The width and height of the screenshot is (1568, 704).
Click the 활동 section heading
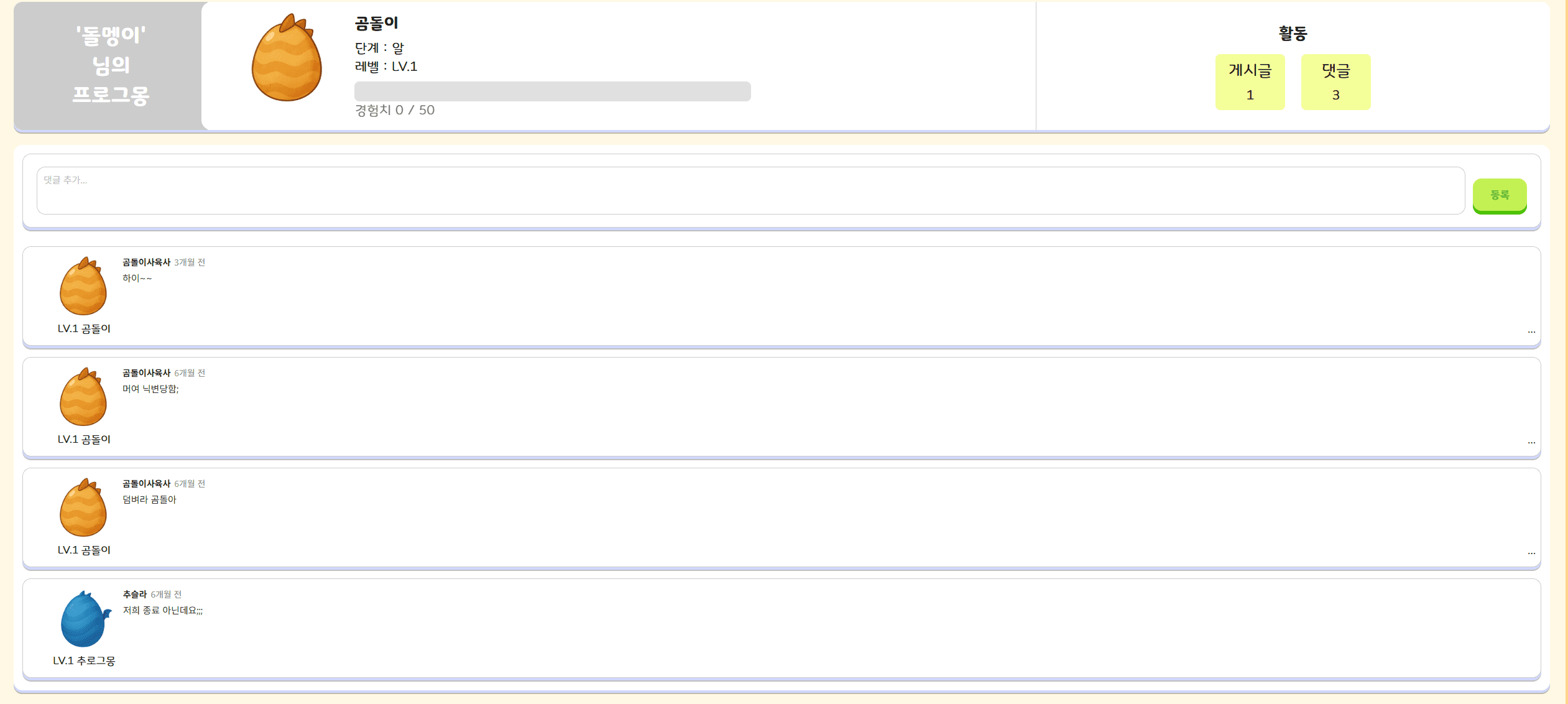(1293, 33)
